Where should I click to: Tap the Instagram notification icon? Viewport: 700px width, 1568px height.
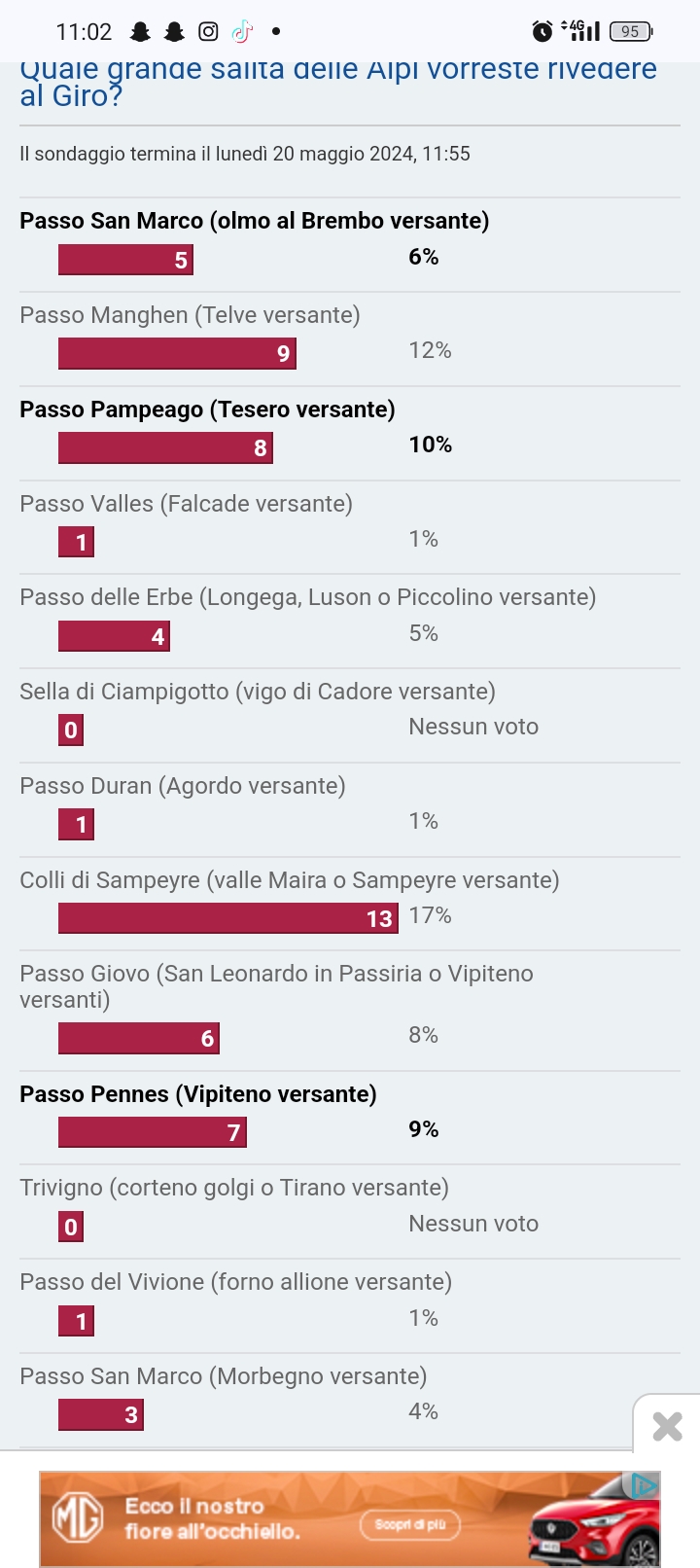[208, 32]
